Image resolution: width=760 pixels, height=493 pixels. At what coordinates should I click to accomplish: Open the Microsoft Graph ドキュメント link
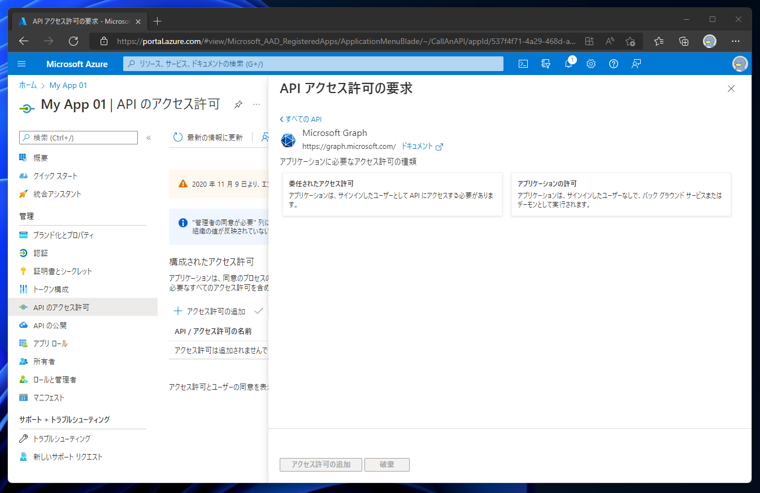click(x=421, y=146)
